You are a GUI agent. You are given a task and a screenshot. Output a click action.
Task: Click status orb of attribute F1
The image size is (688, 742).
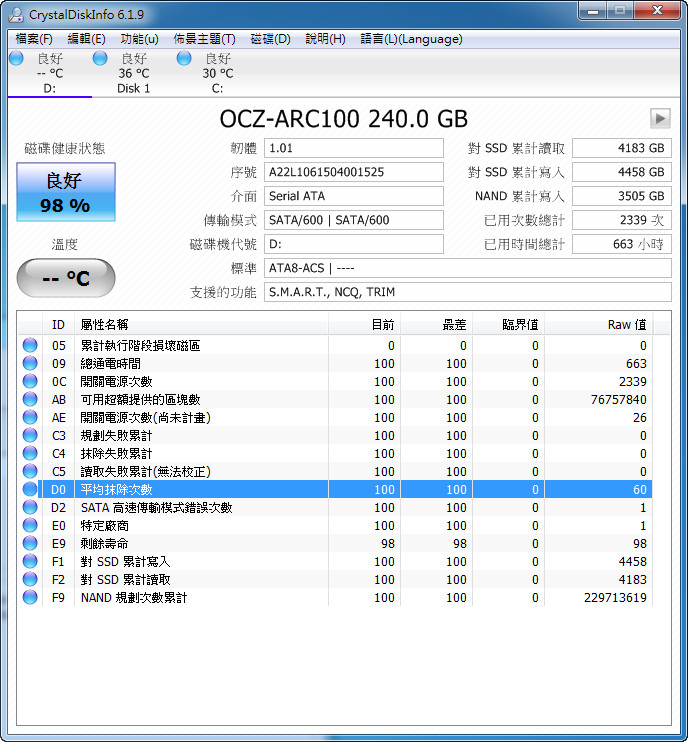click(x=30, y=561)
